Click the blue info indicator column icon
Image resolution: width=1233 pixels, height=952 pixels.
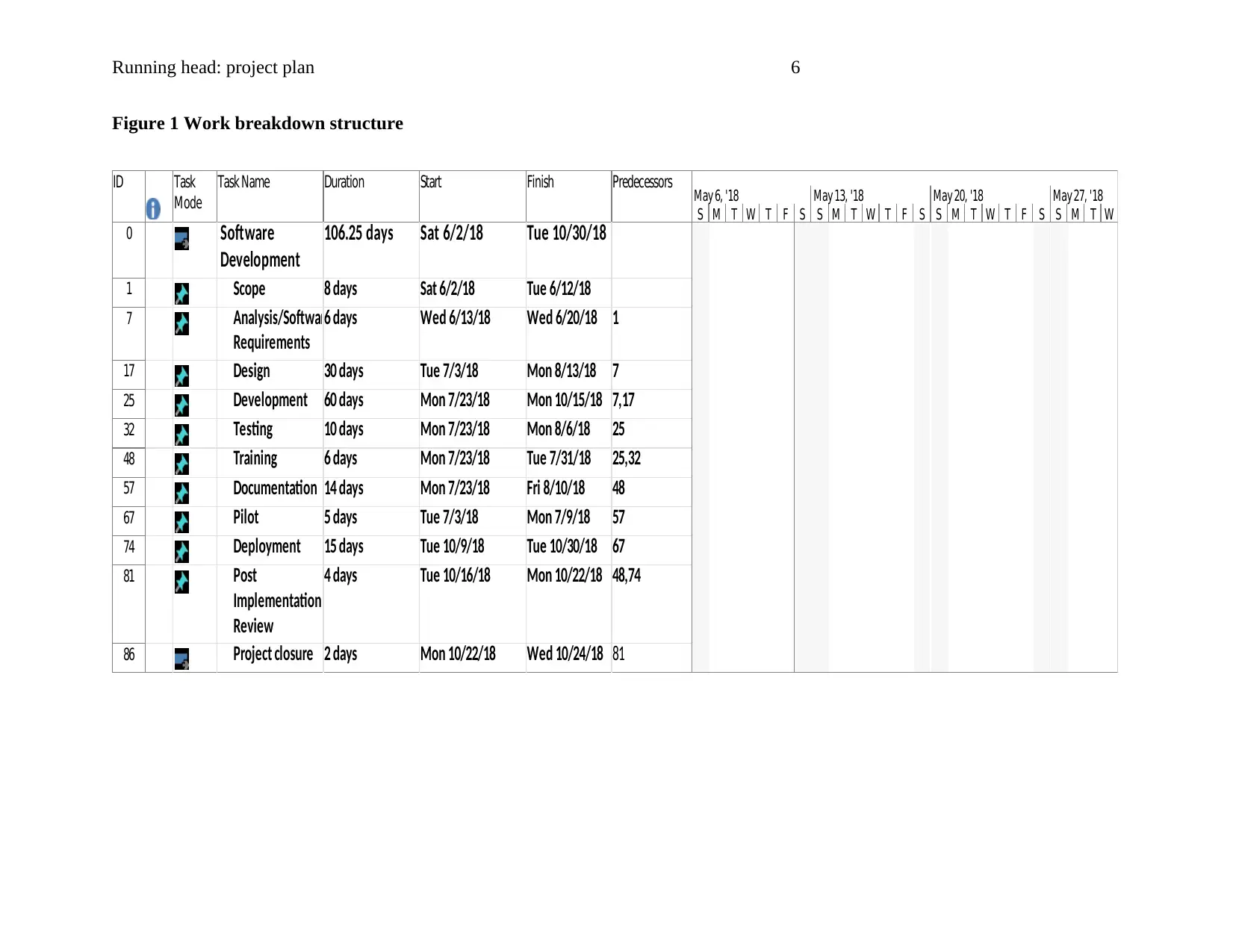[153, 209]
